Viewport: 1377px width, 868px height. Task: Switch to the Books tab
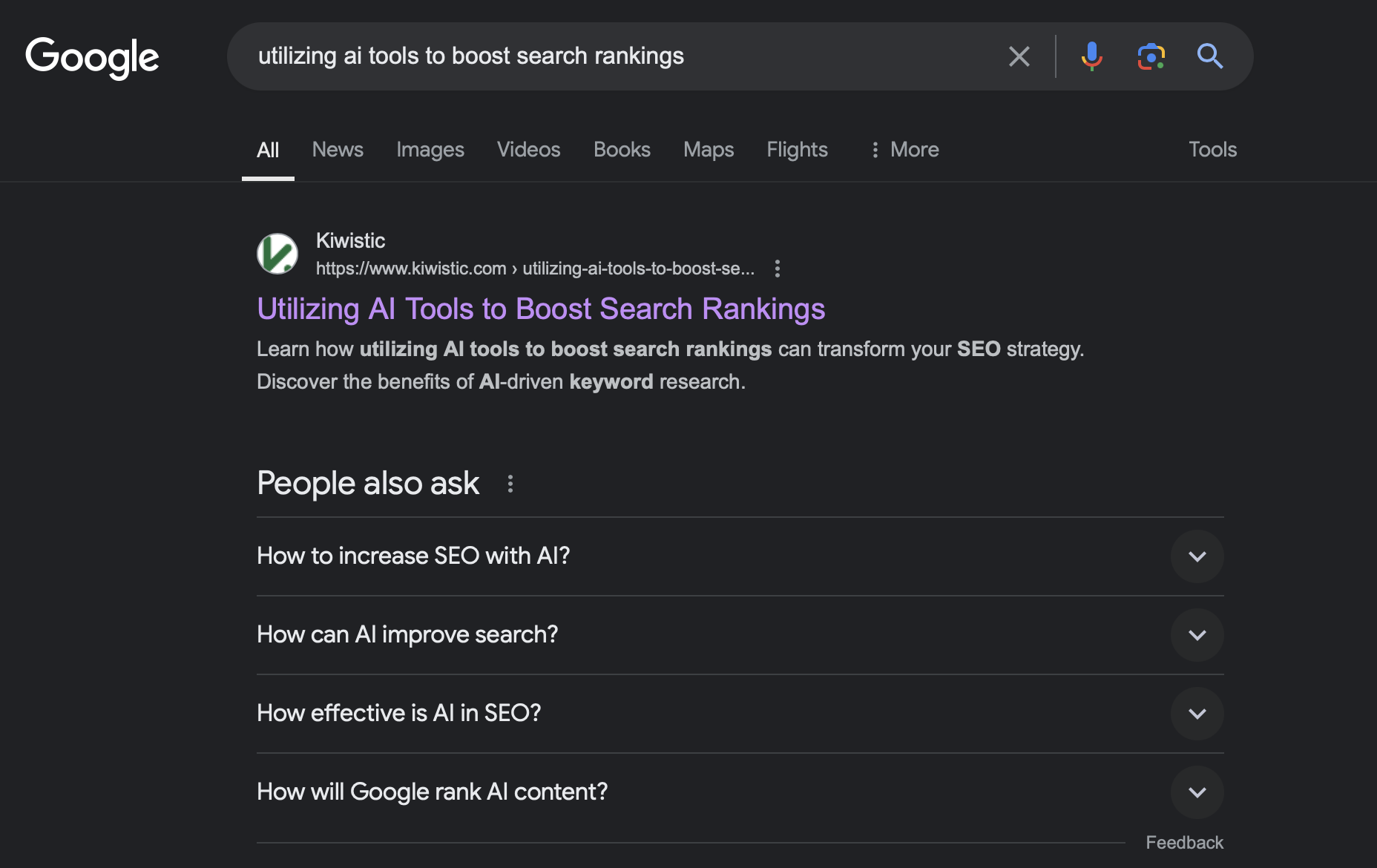622,150
